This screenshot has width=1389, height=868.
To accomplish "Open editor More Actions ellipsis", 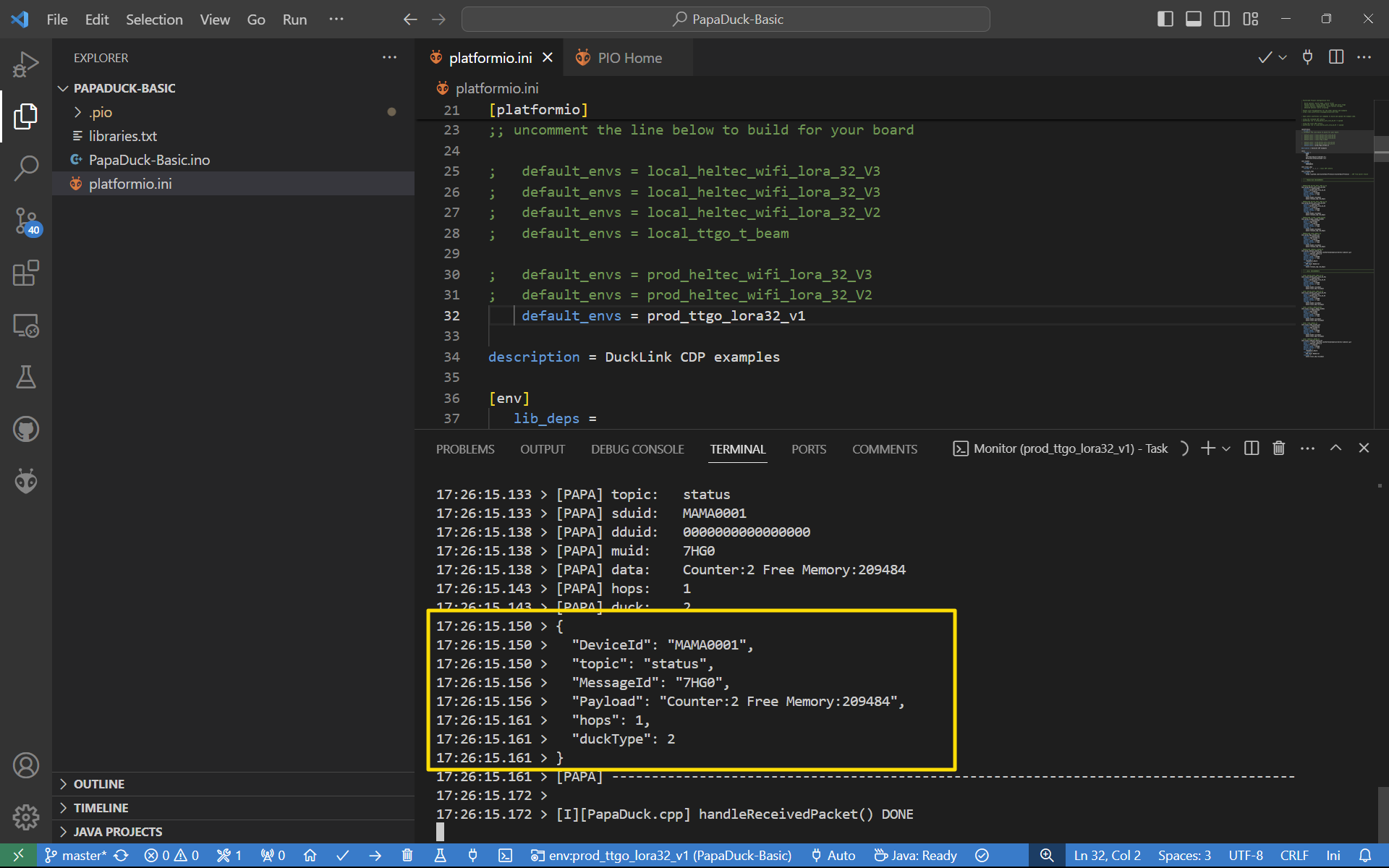I will pyautogui.click(x=1364, y=57).
